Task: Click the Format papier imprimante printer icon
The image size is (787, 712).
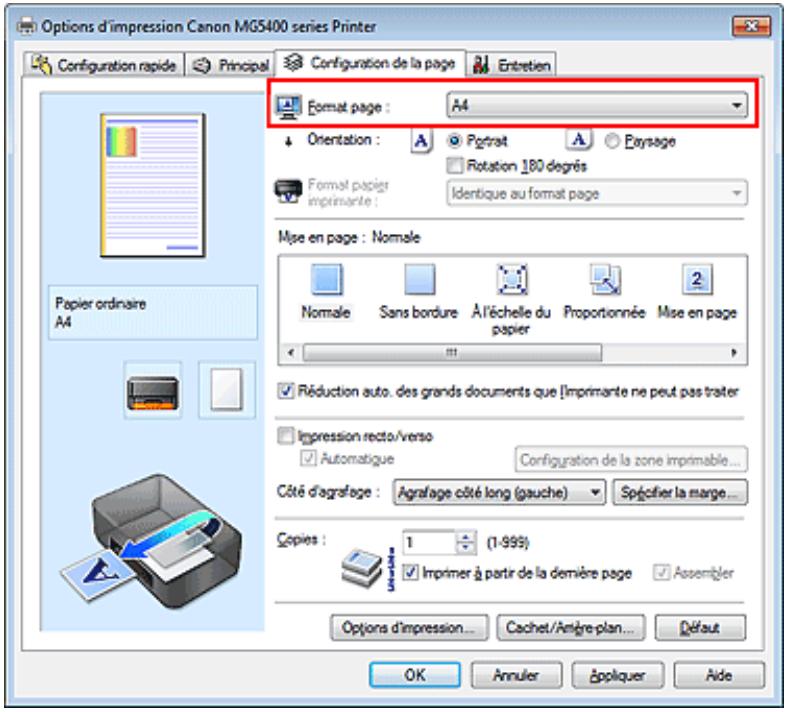Action: point(289,191)
